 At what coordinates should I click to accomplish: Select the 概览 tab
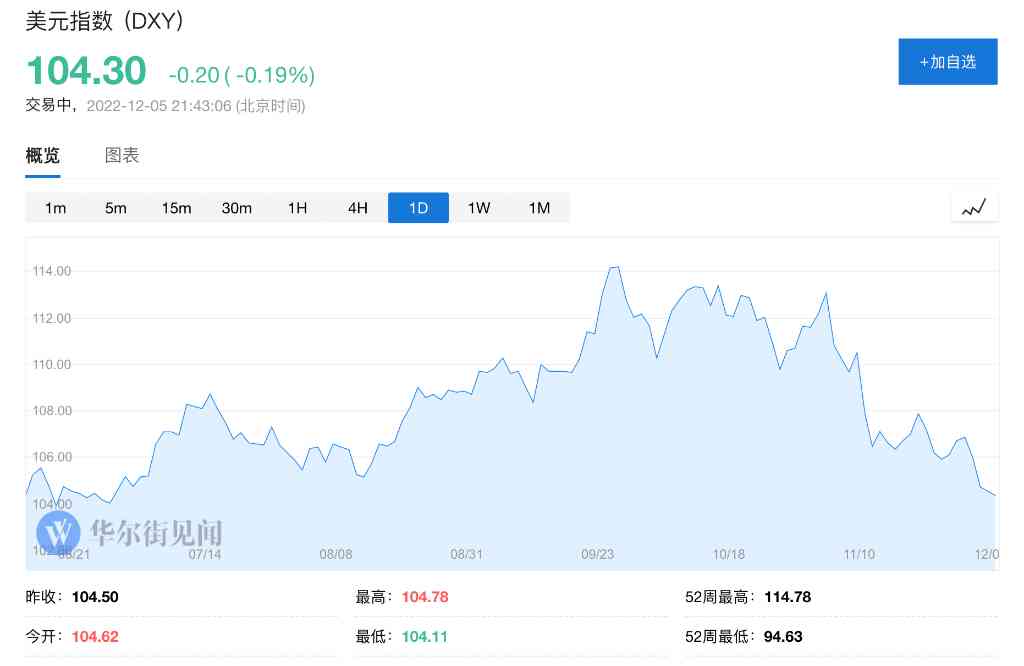(x=42, y=155)
